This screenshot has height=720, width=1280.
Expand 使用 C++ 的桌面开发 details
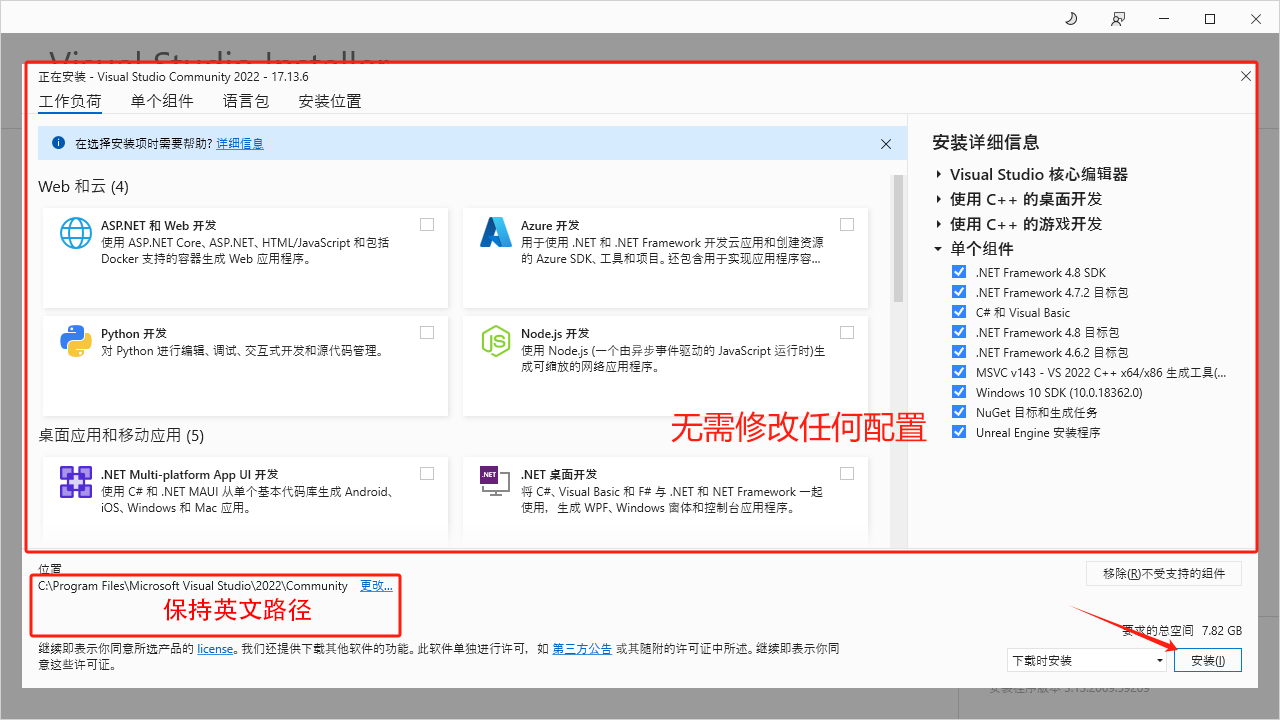[939, 200]
